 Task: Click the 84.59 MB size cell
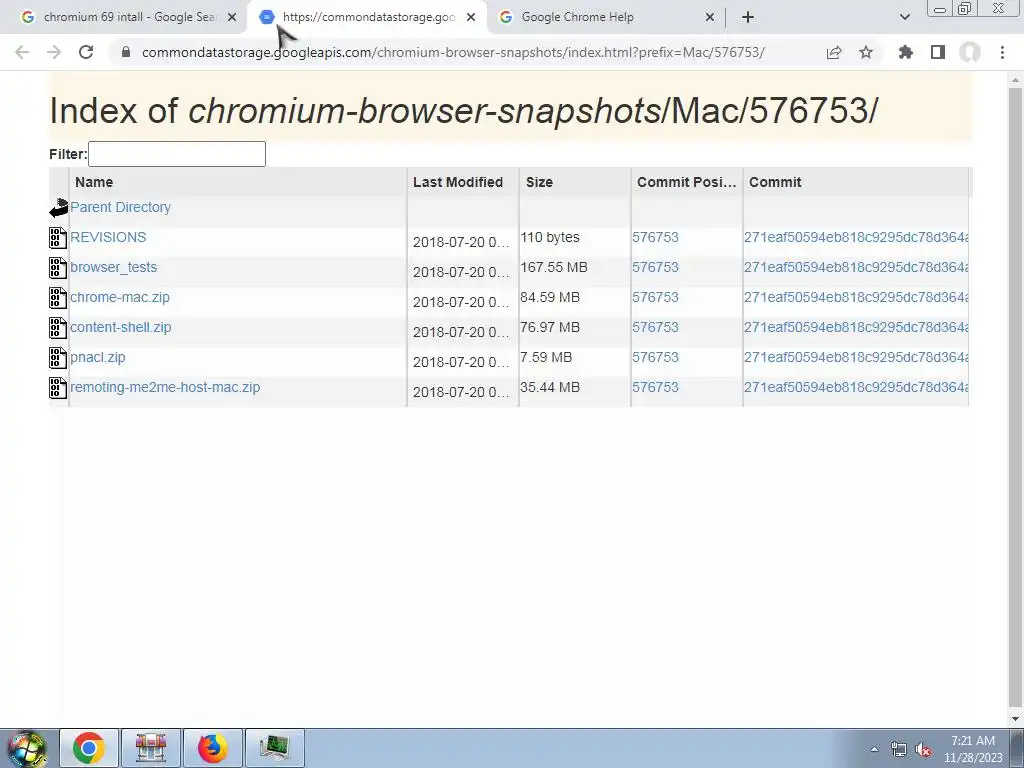(x=550, y=297)
